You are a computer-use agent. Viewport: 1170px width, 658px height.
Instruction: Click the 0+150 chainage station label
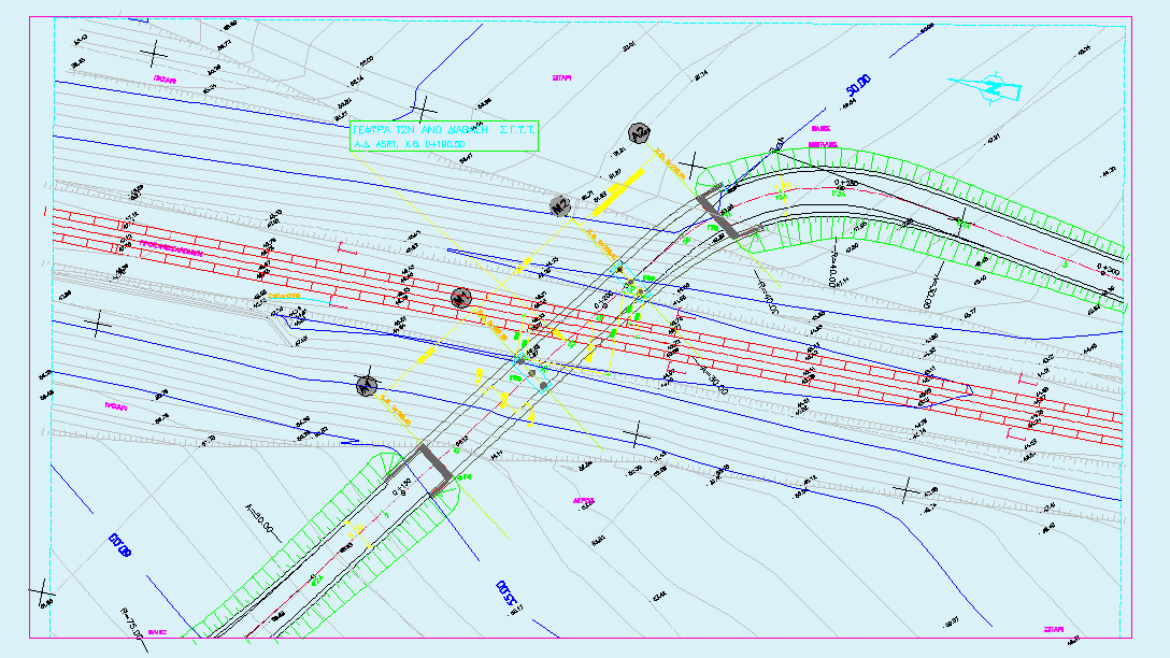[x=402, y=491]
